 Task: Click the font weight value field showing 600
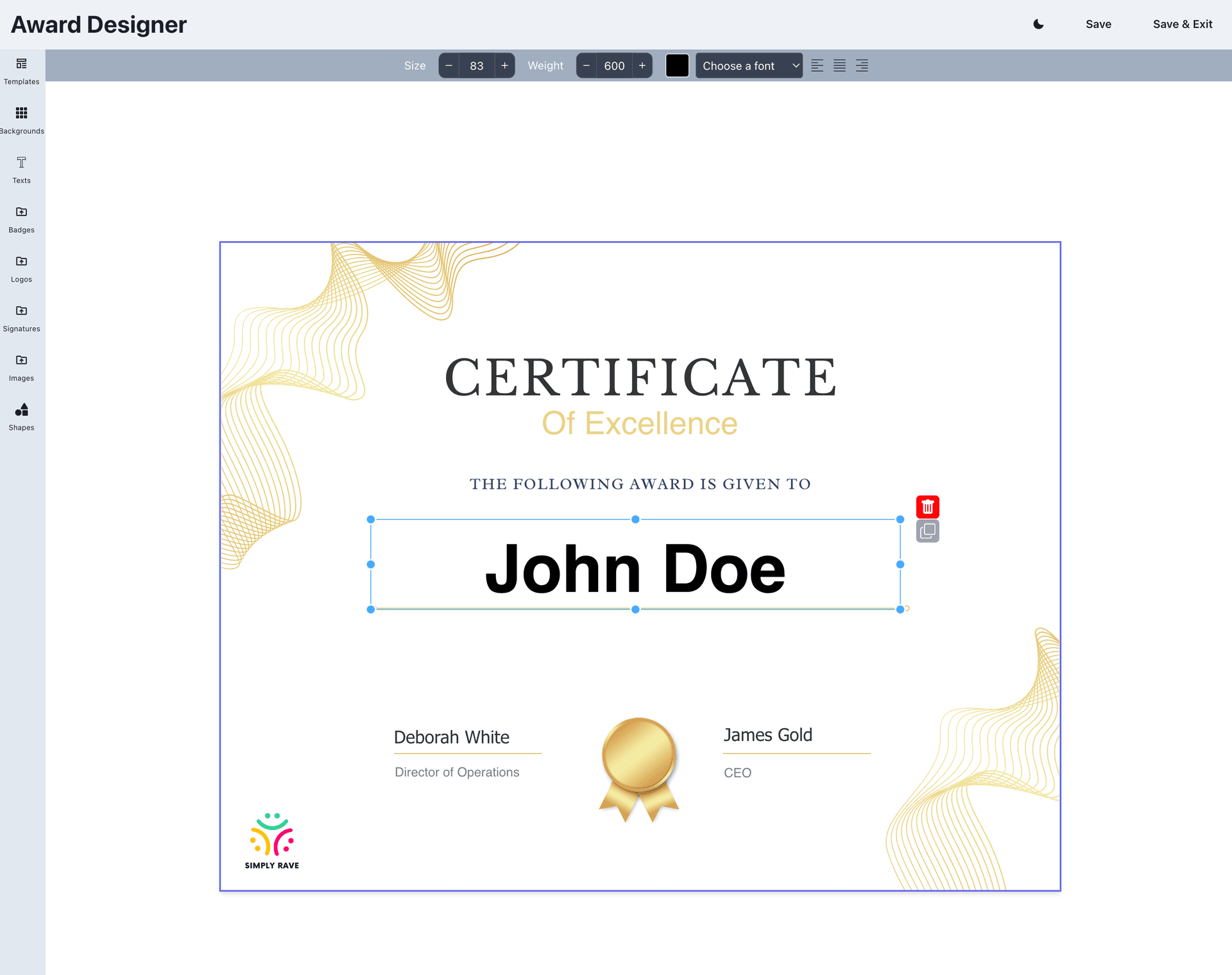pos(614,65)
